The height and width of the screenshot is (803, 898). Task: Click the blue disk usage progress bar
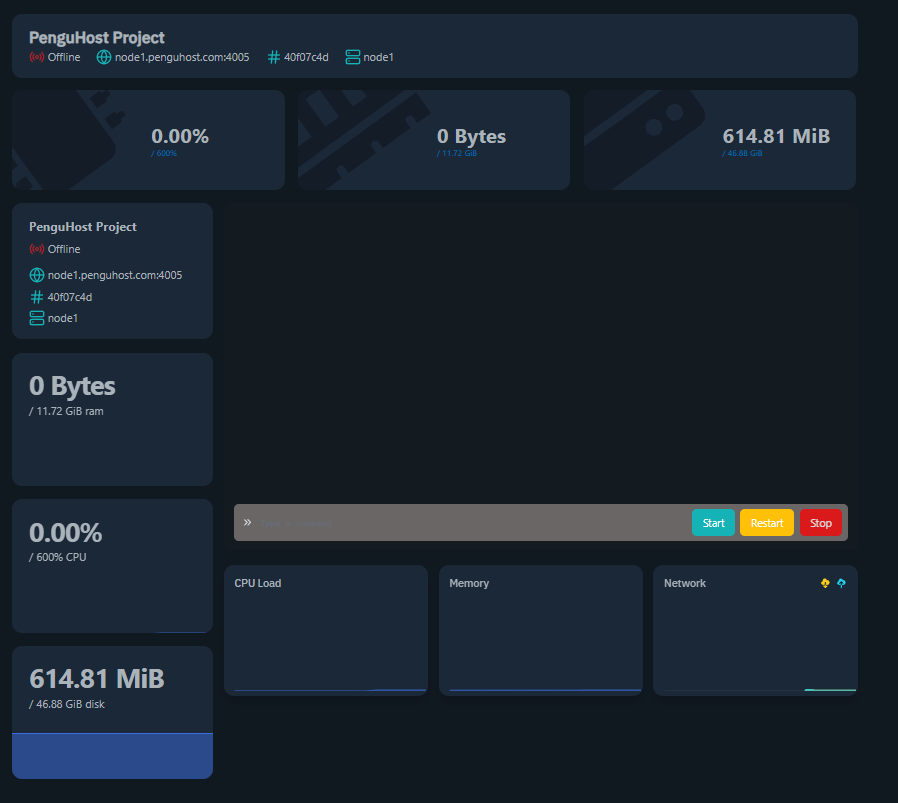coord(111,756)
